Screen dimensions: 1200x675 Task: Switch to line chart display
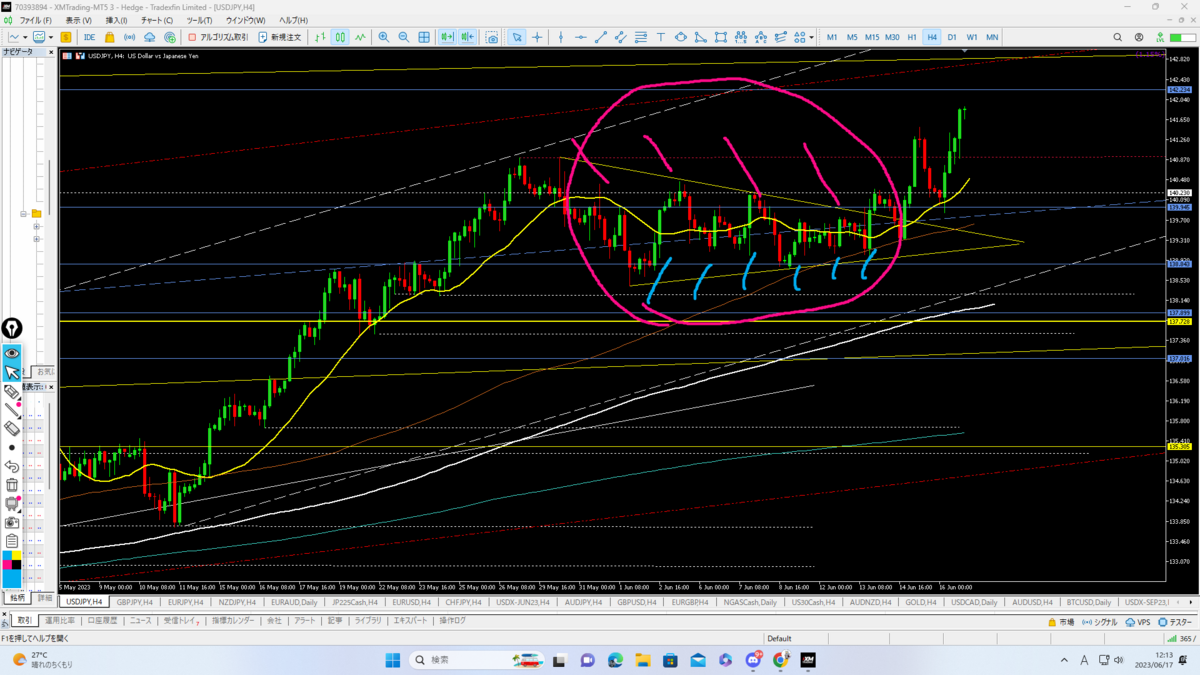(x=360, y=37)
